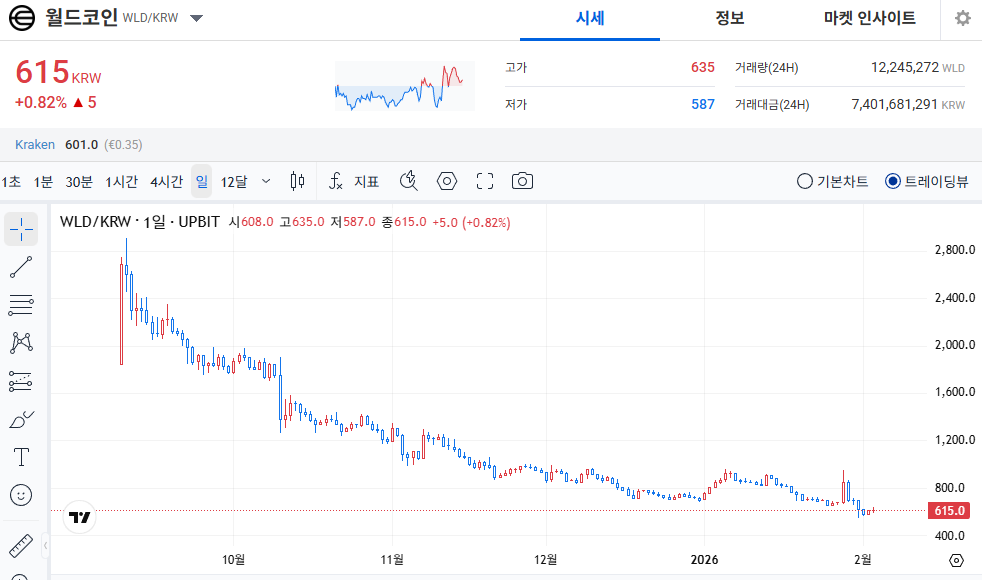Viewport: 982px width, 580px height.
Task: Expand the WLD/KRW market dropdown arrow
Action: click(197, 19)
